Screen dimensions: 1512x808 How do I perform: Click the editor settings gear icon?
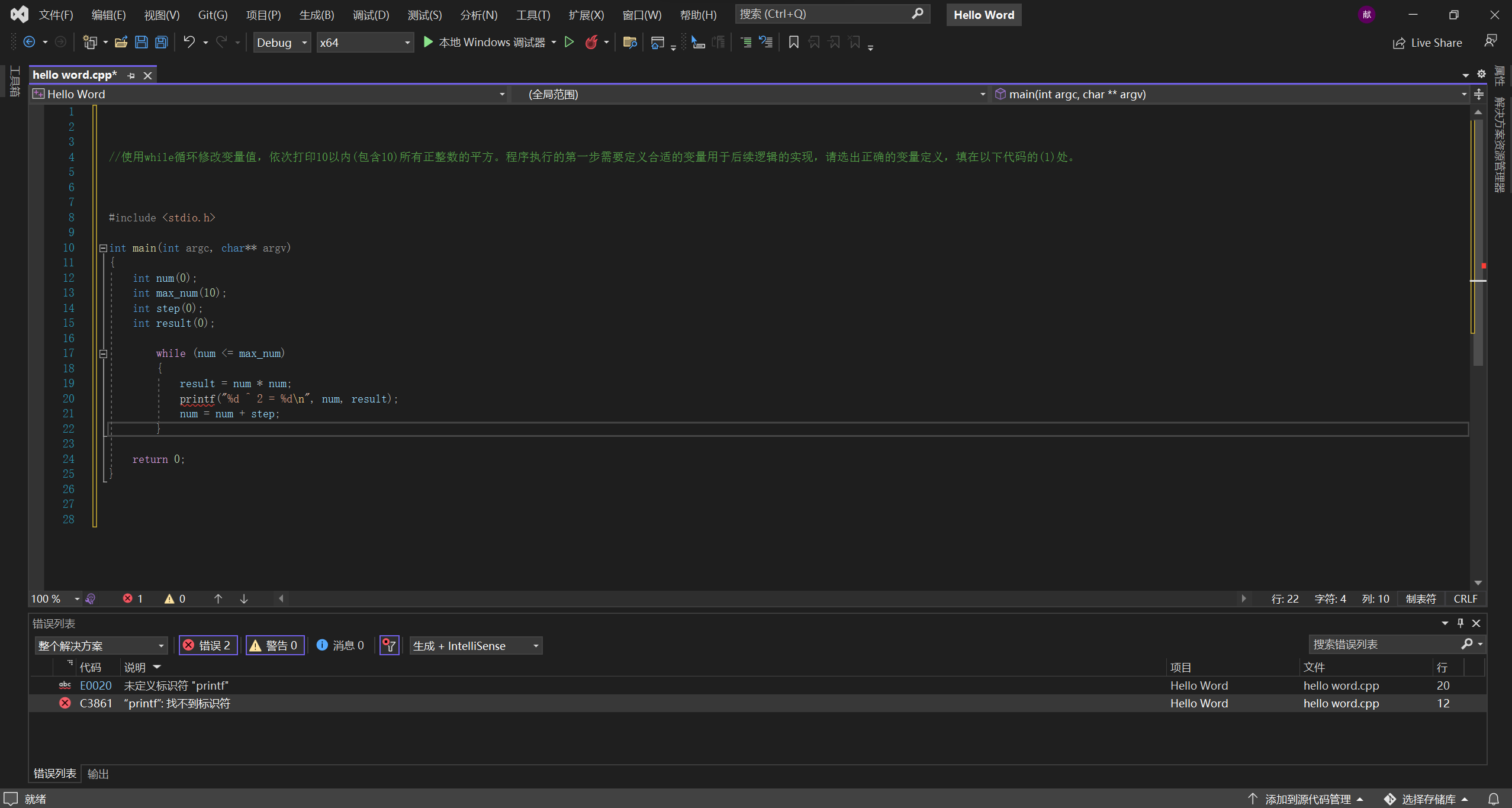click(x=1481, y=74)
